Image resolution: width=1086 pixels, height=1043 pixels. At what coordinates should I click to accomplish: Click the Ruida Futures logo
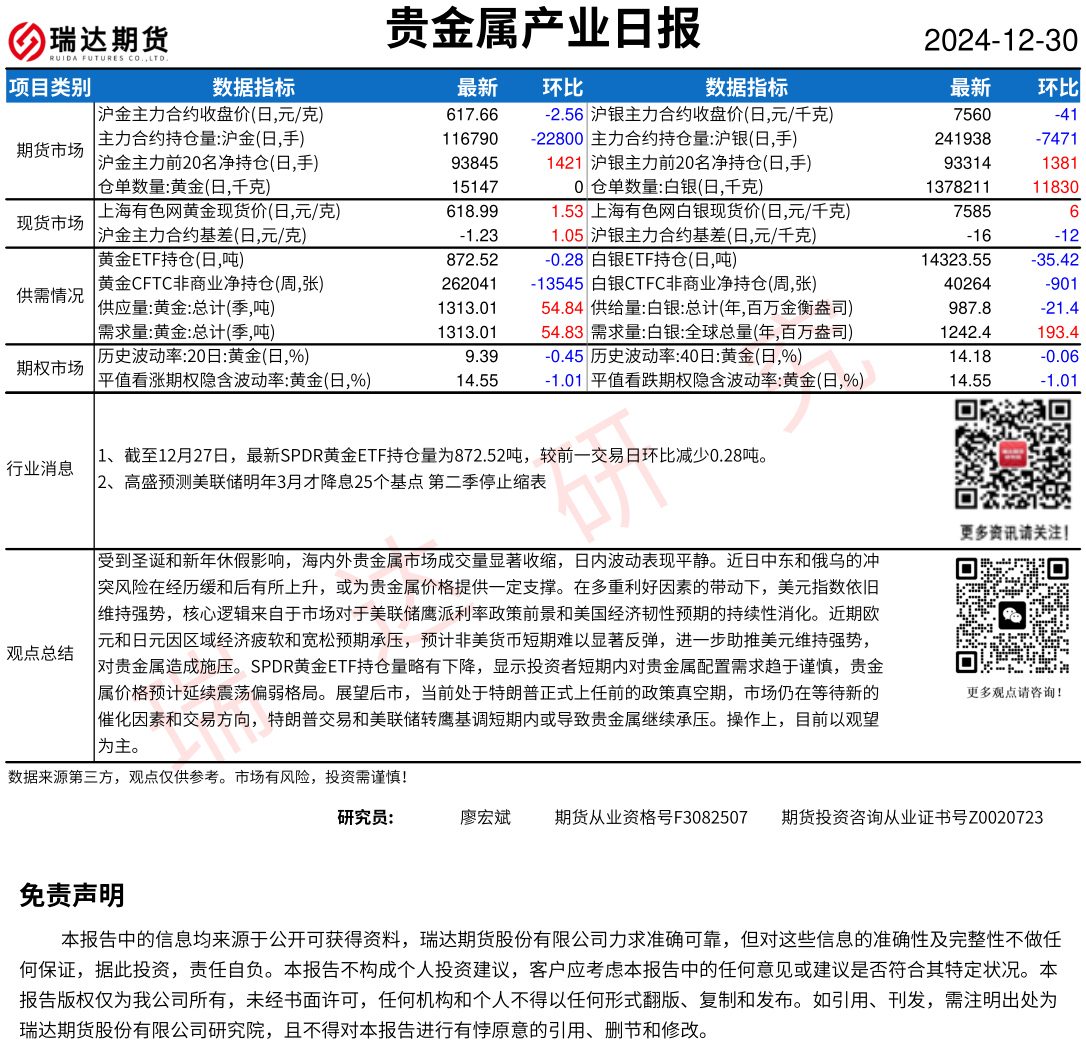click(x=88, y=41)
